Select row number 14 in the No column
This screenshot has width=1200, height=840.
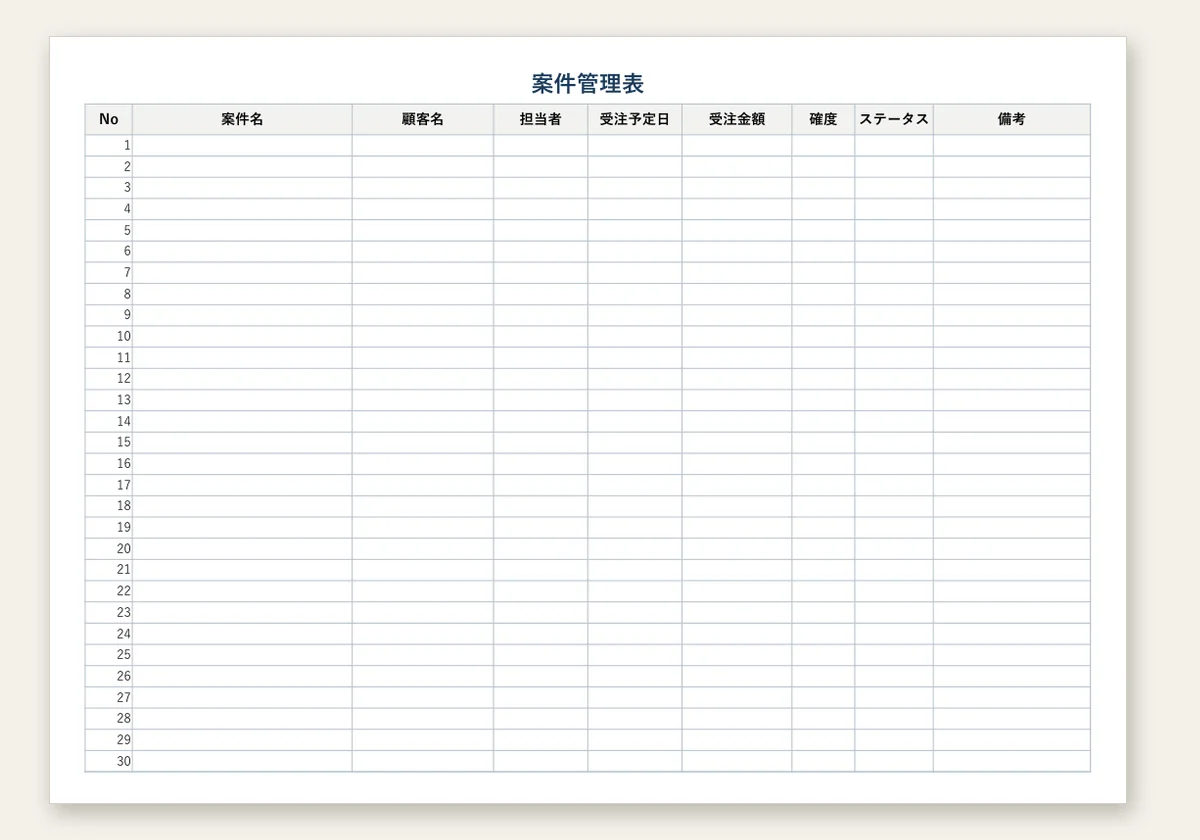coord(109,422)
